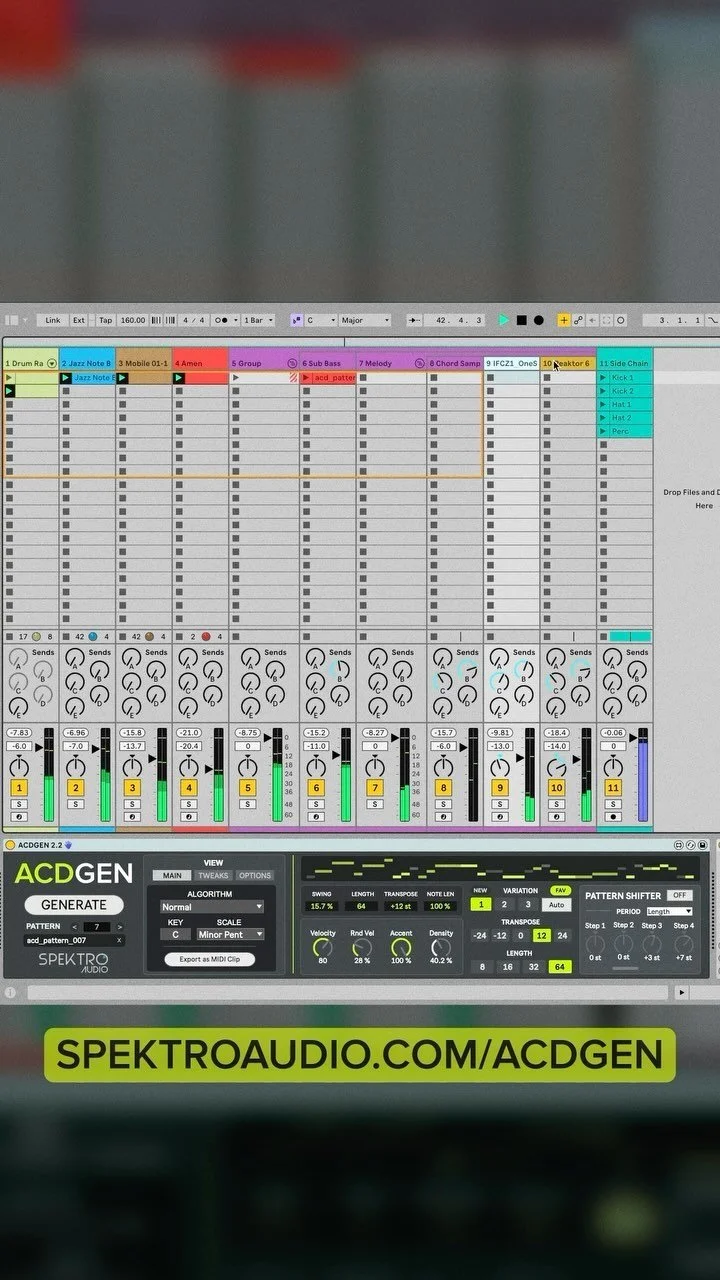The image size is (720, 1280).
Task: Launch the Perc clip
Action: (x=603, y=431)
